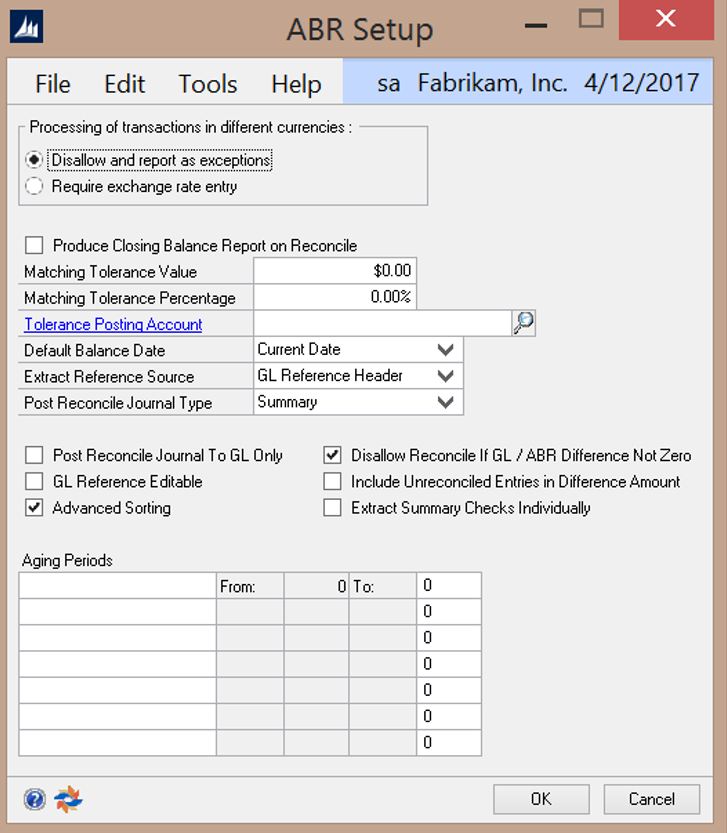727x833 pixels.
Task: Open the Tolerance Posting Account lookup magnifier
Action: [x=524, y=323]
